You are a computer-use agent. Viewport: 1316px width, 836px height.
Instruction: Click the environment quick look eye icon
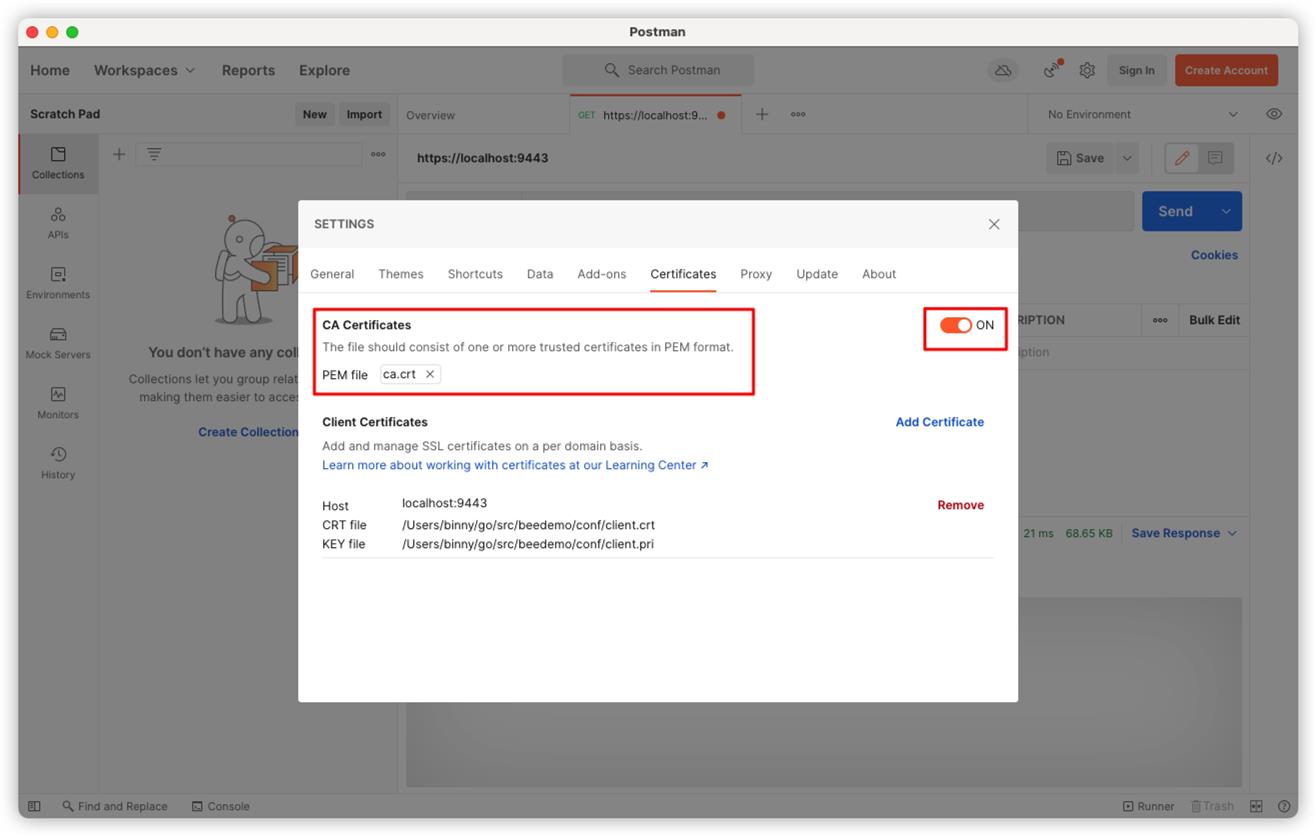(1274, 114)
